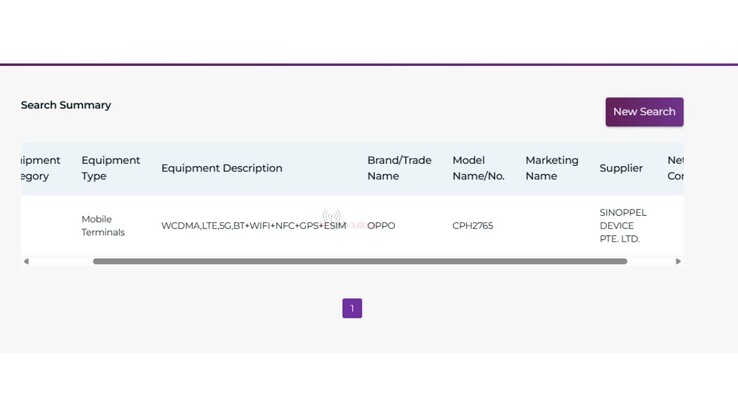Click the Supplier column header
Screen dimensions: 738x416
click(x=621, y=168)
